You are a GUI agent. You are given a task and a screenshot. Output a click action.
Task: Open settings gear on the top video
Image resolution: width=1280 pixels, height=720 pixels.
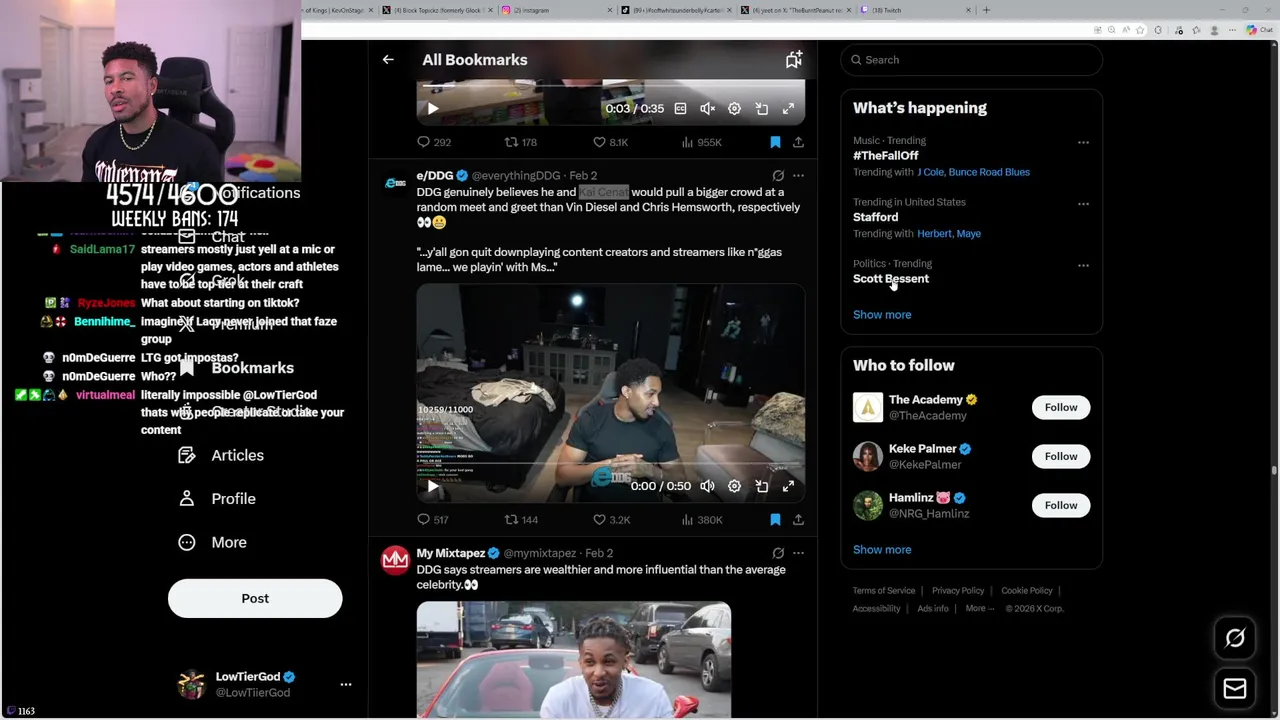(x=734, y=108)
